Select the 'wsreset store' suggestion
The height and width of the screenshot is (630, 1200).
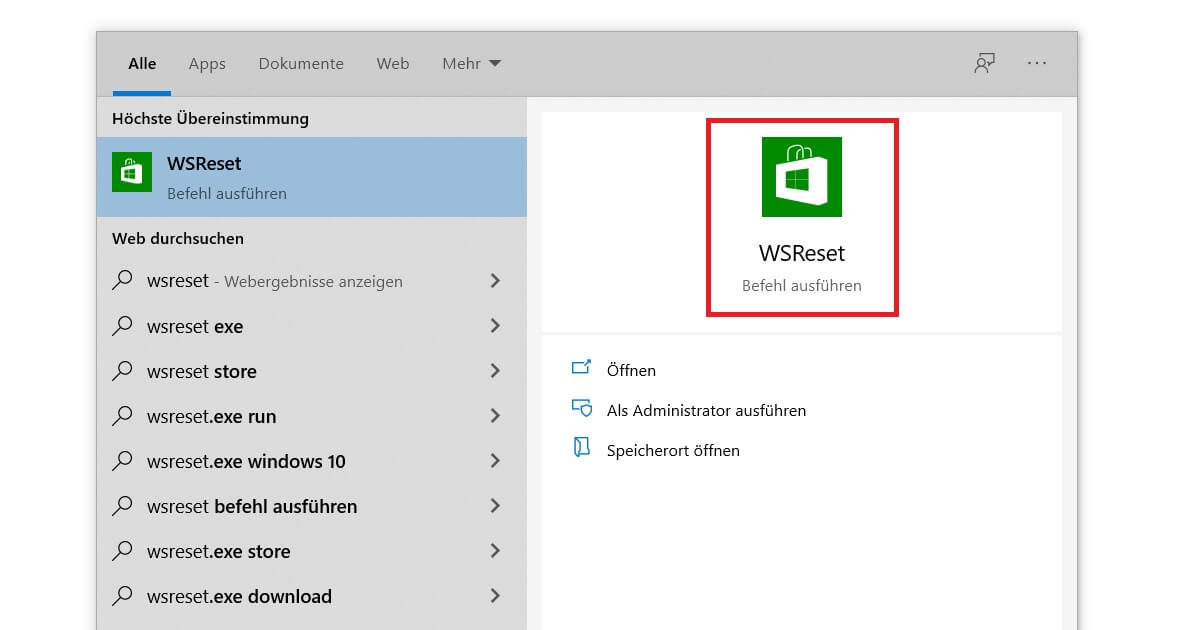[x=312, y=371]
